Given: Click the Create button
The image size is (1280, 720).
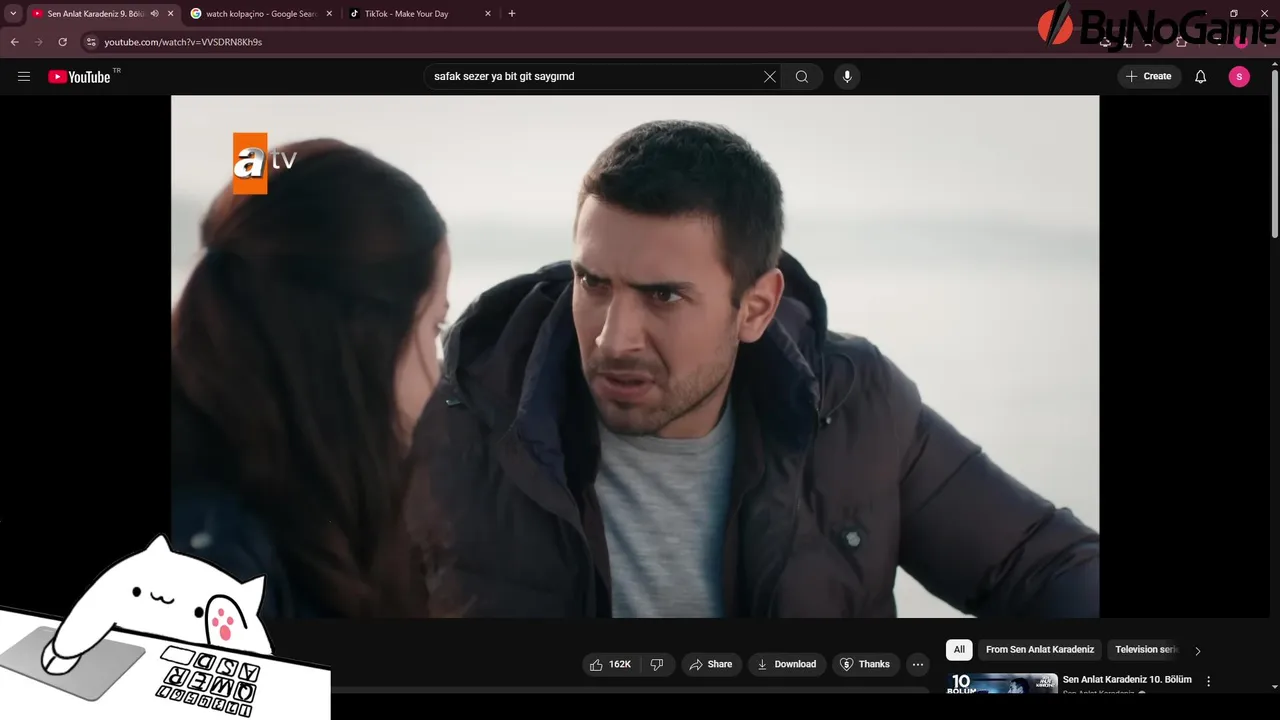Looking at the screenshot, I should 1148,77.
